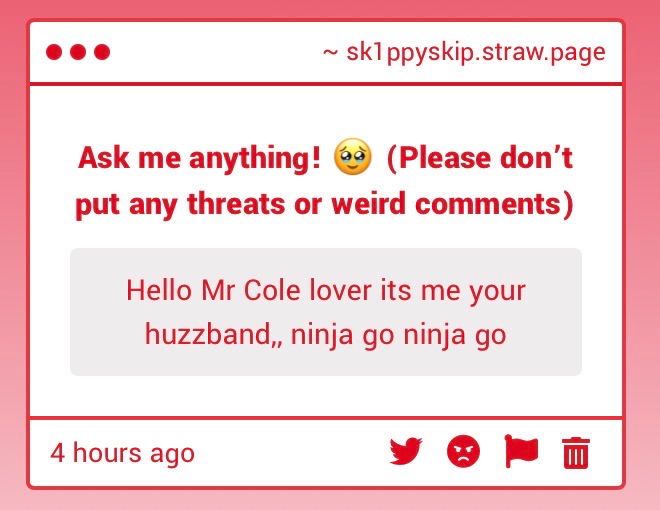Click the angry face block icon
This screenshot has width=660, height=510.
click(x=463, y=452)
